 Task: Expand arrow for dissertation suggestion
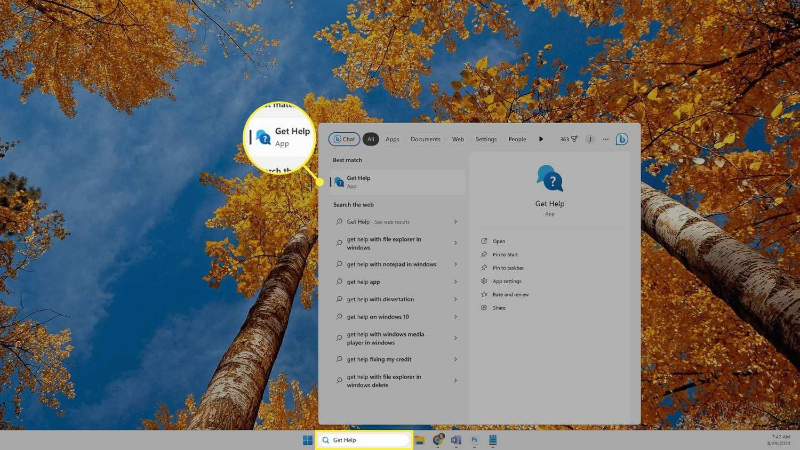[456, 299]
